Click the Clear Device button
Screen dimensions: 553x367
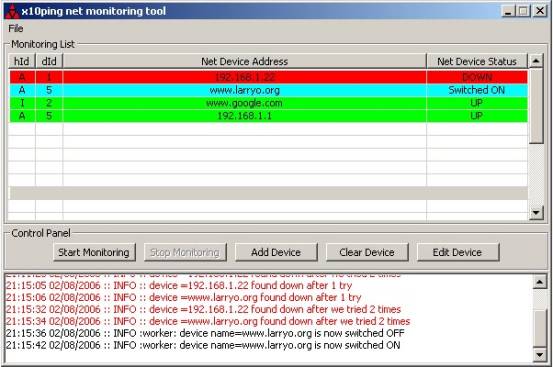367,252
